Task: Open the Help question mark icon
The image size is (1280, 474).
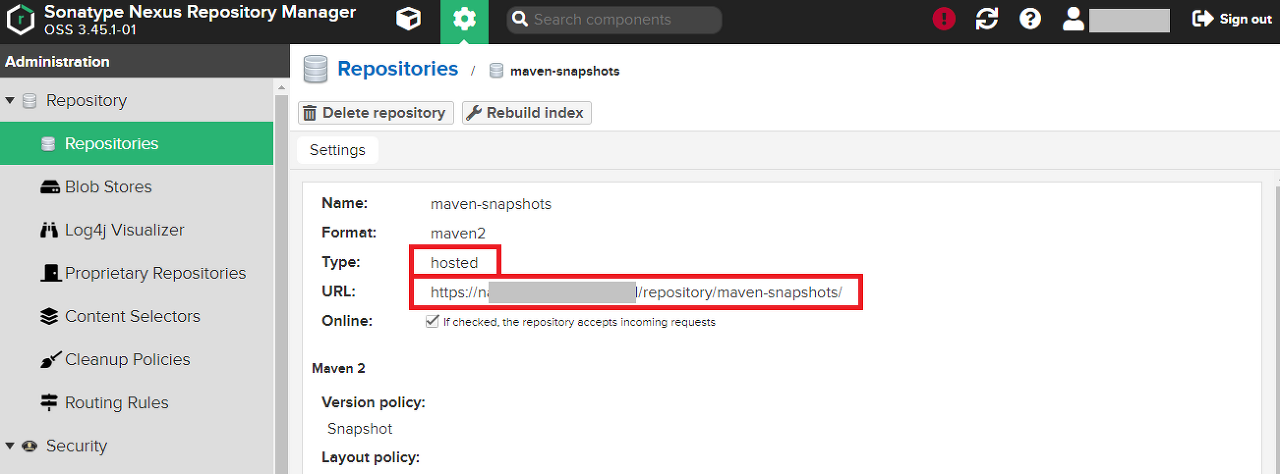Action: (x=1030, y=19)
